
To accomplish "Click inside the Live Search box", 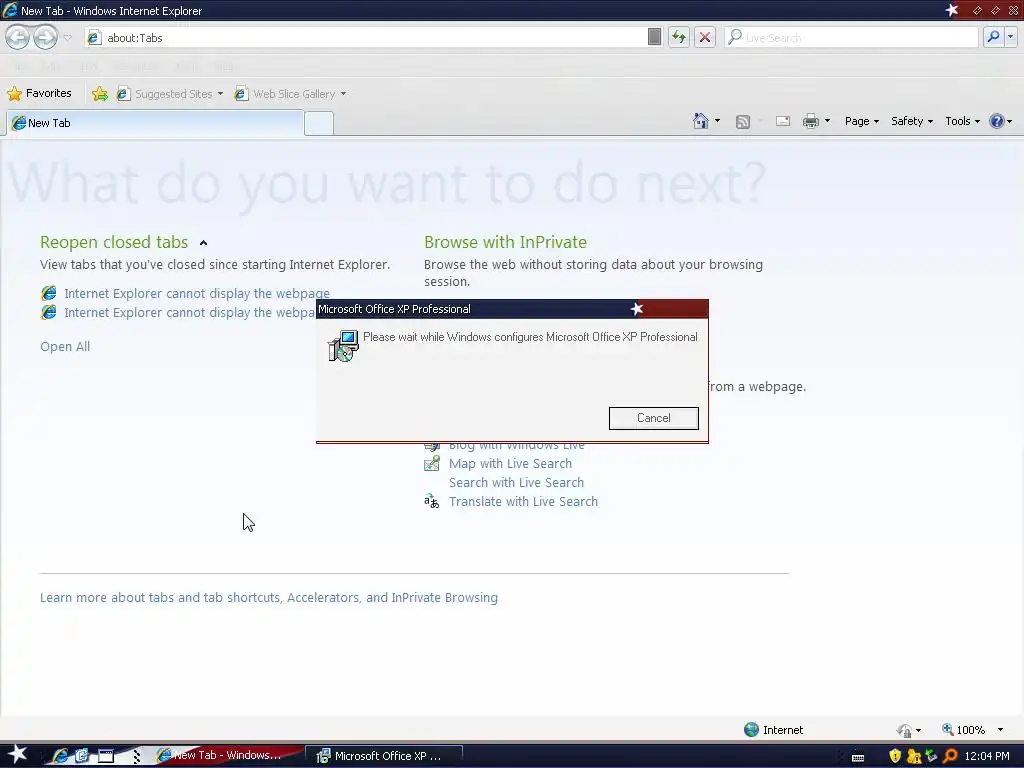I will pos(852,38).
